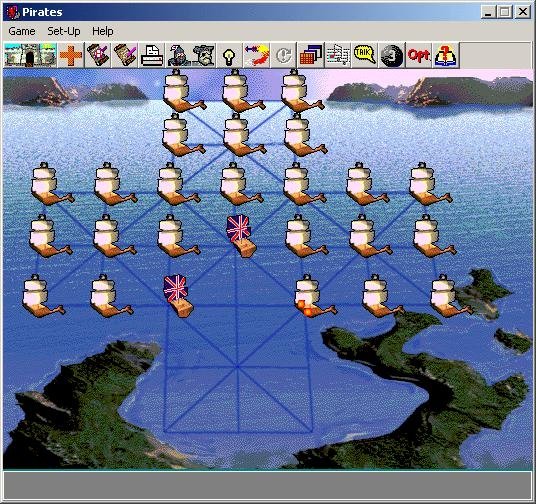The image size is (536, 504).
Task: Click the undo move arrow icon
Action: tap(256, 55)
